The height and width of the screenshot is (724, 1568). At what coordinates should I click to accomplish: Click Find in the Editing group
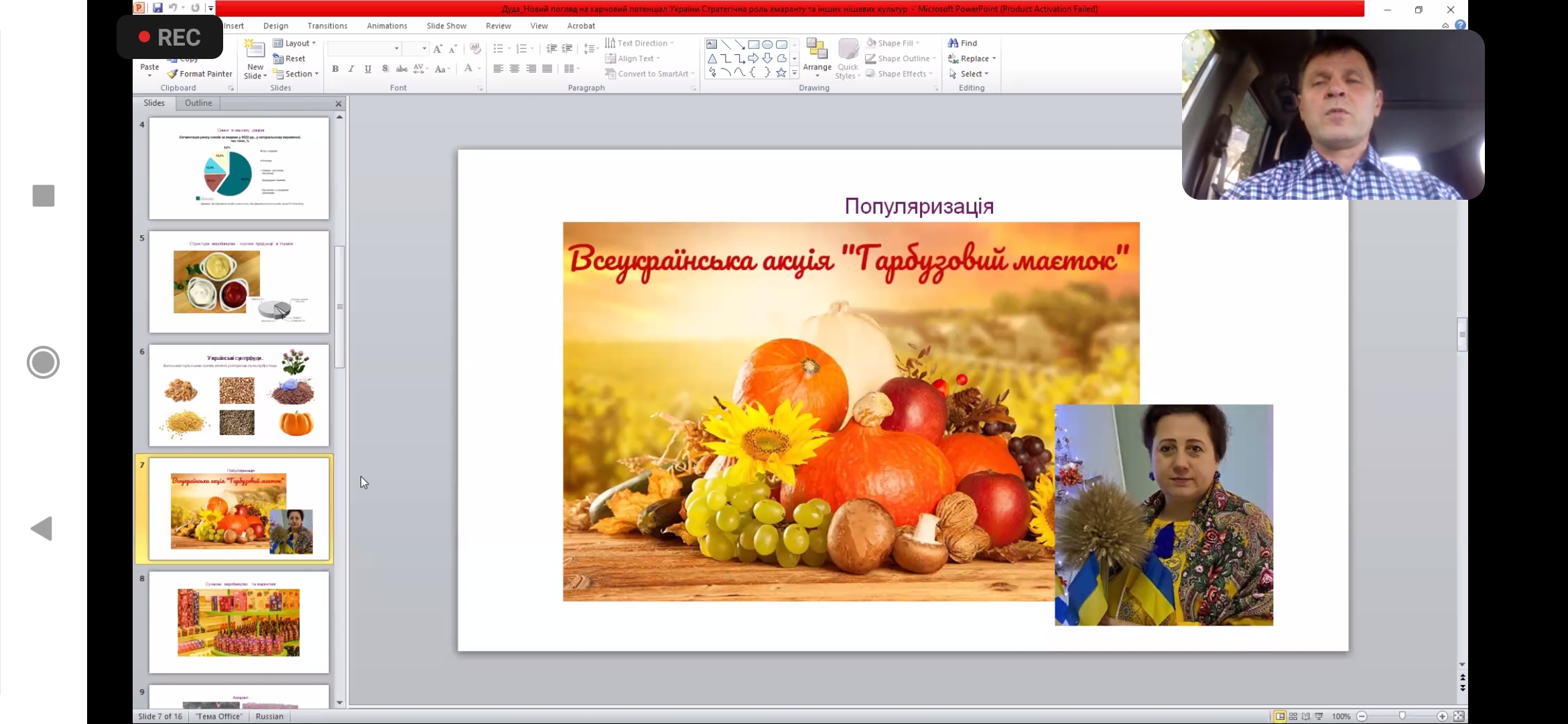[x=963, y=43]
